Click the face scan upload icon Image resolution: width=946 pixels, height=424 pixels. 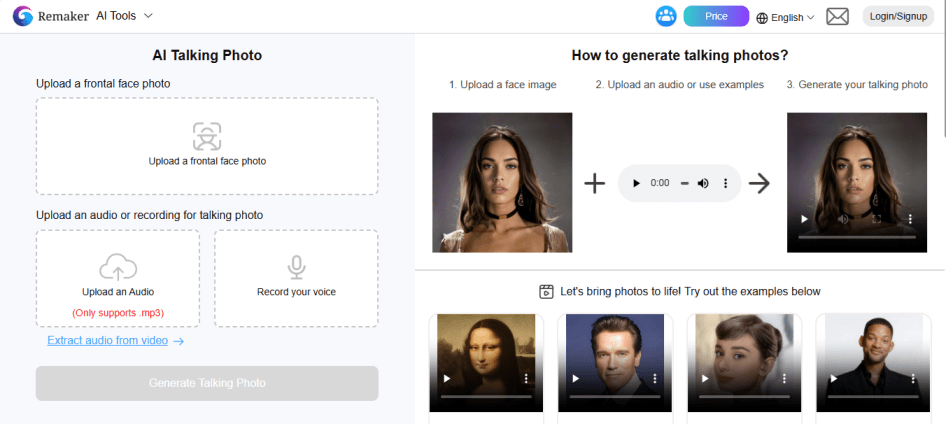[207, 136]
